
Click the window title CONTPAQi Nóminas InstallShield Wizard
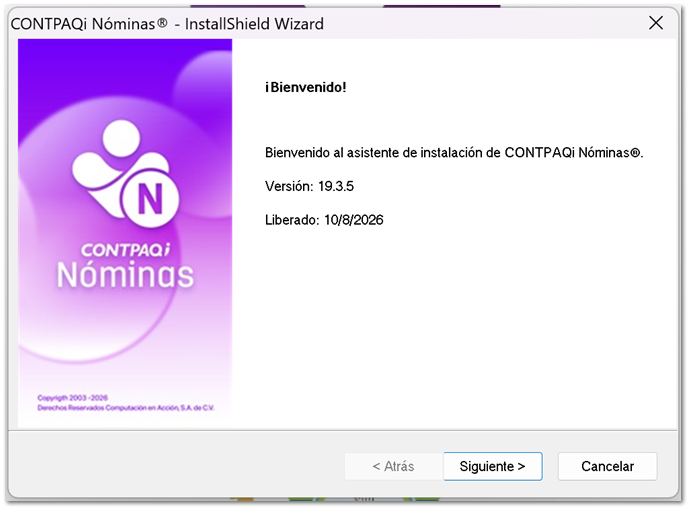tap(167, 24)
